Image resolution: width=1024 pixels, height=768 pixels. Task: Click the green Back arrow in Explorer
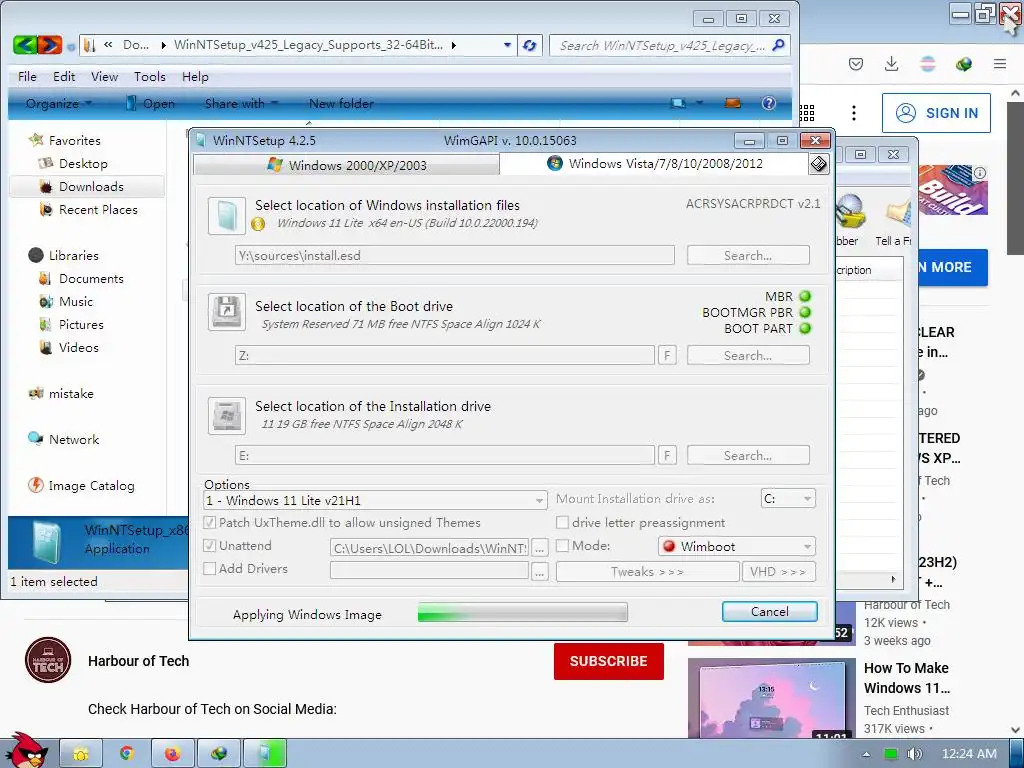pyautogui.click(x=25, y=44)
